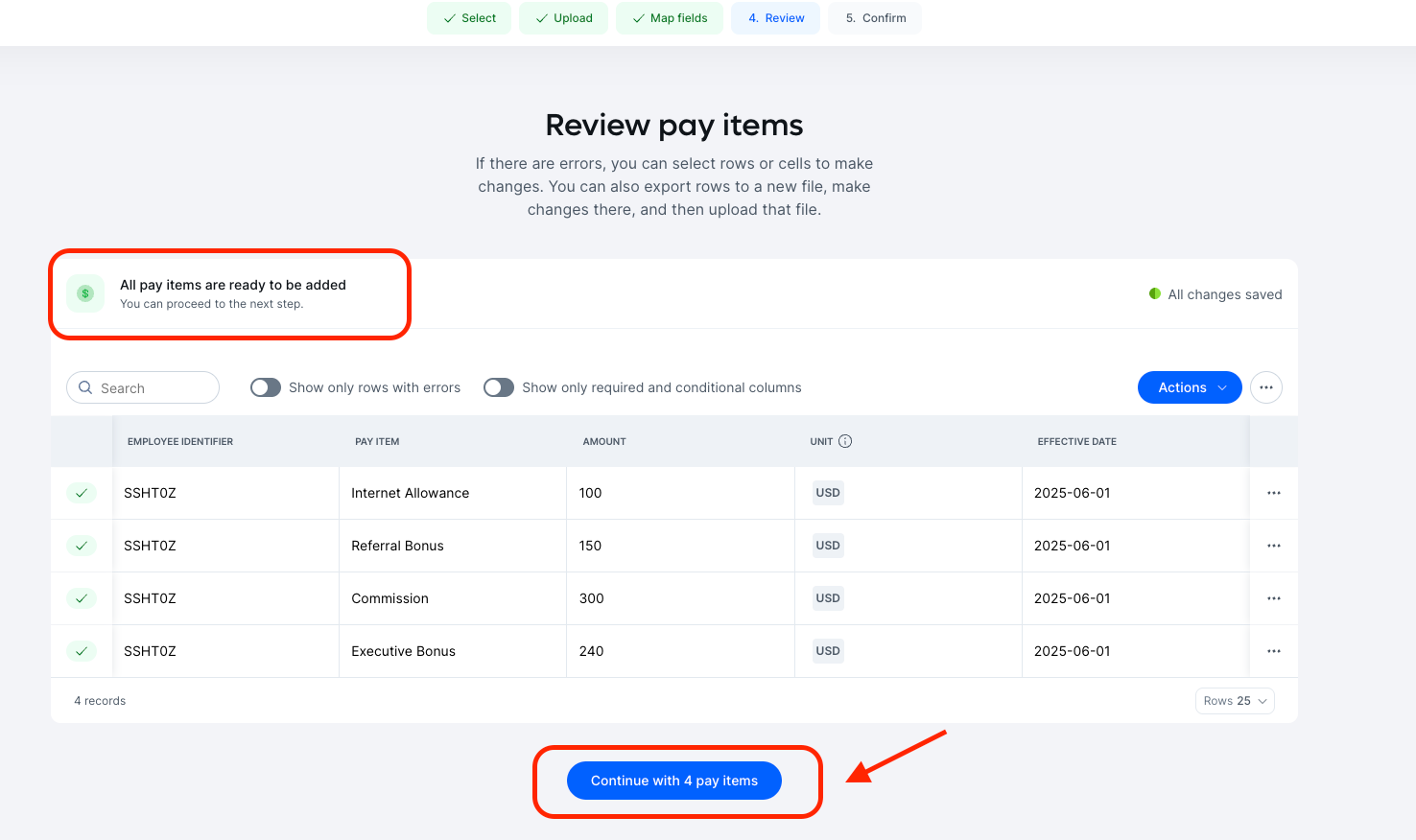This screenshot has height=840, width=1416.
Task: Select the 4. Review step
Action: [x=775, y=18]
